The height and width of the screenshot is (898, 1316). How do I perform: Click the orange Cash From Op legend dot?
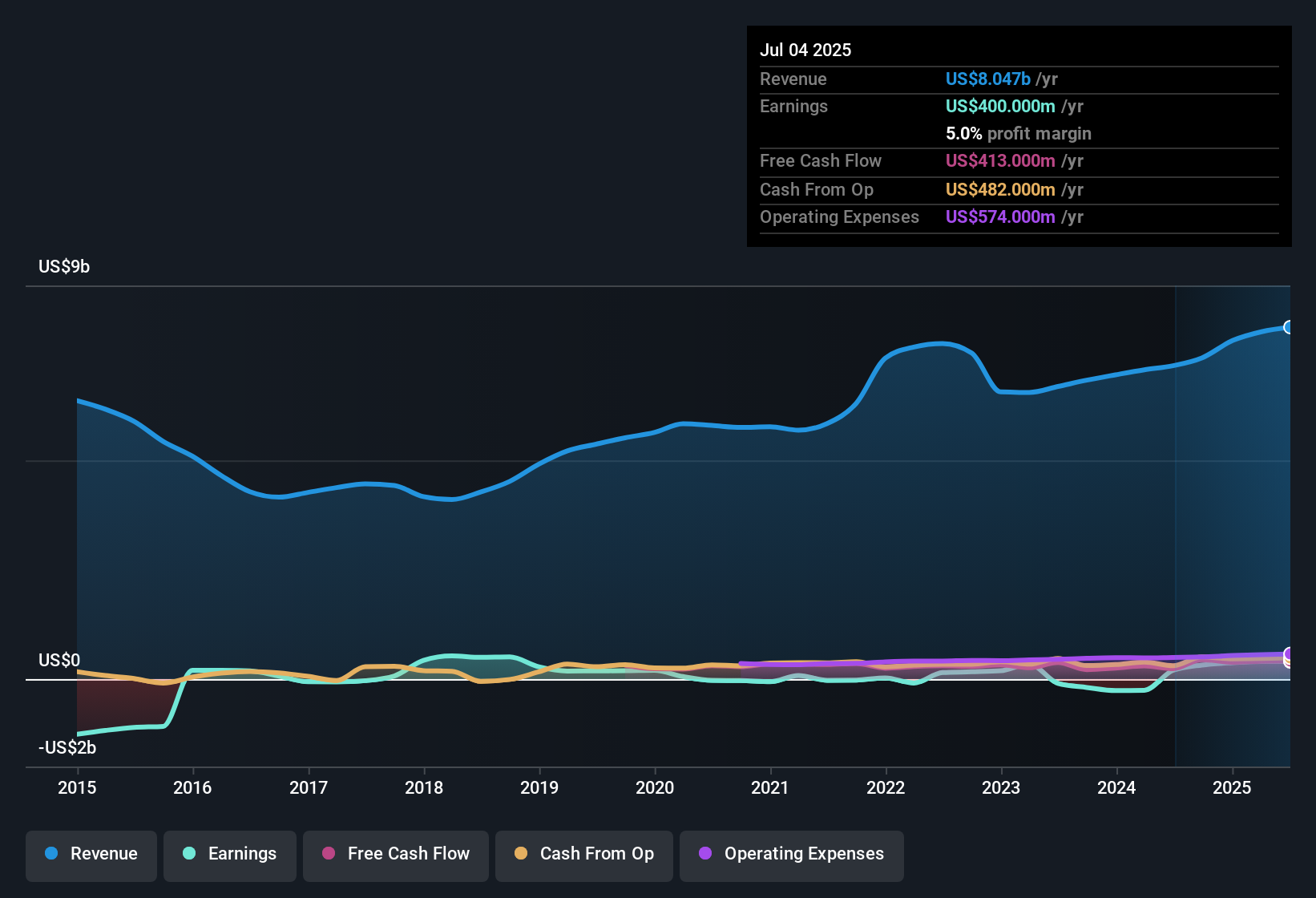520,854
